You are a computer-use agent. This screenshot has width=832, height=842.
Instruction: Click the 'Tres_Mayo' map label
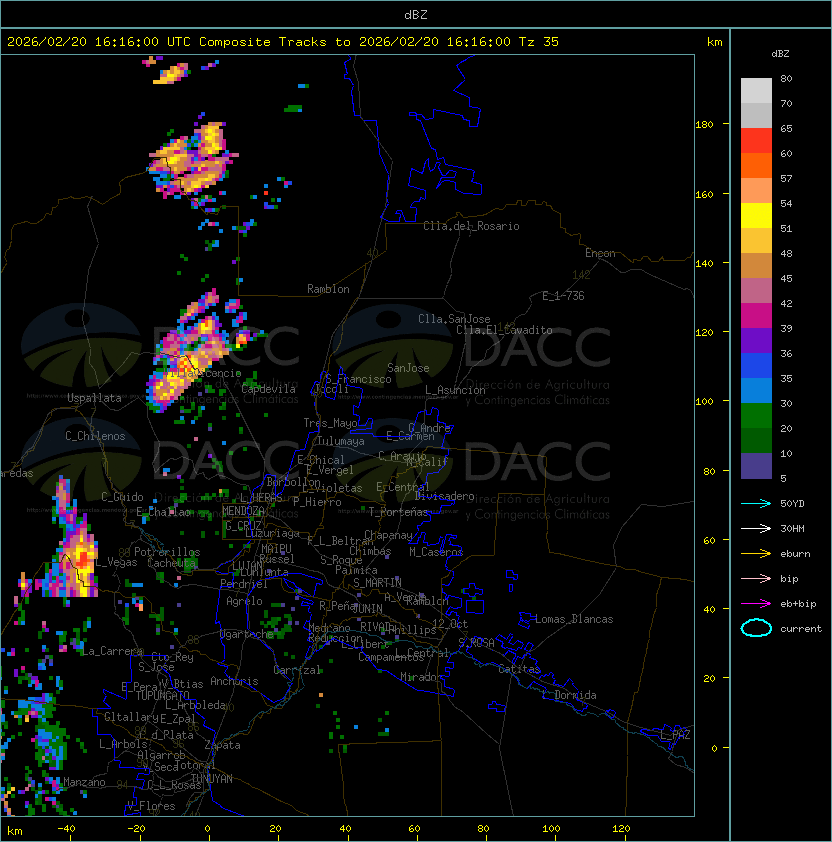[330, 423]
